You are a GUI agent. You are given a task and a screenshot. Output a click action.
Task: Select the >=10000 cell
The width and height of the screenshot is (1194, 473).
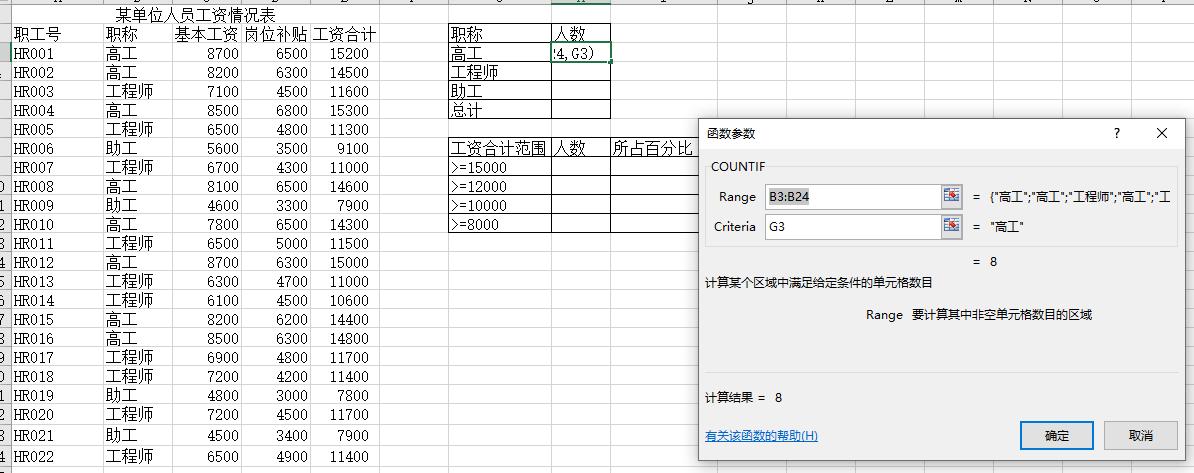point(500,205)
